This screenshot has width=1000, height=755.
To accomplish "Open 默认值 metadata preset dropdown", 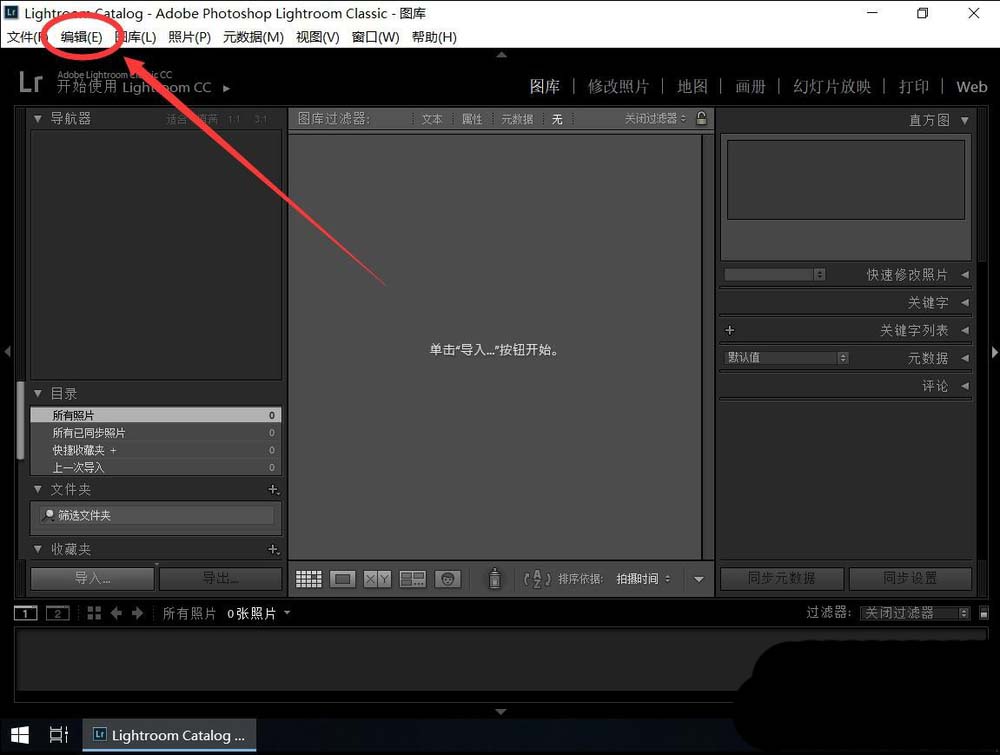I will click(786, 358).
